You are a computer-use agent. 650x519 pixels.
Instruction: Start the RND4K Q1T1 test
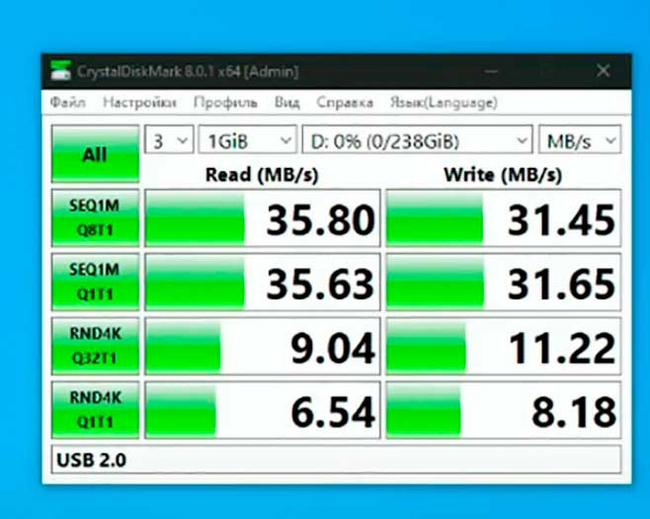pos(95,410)
